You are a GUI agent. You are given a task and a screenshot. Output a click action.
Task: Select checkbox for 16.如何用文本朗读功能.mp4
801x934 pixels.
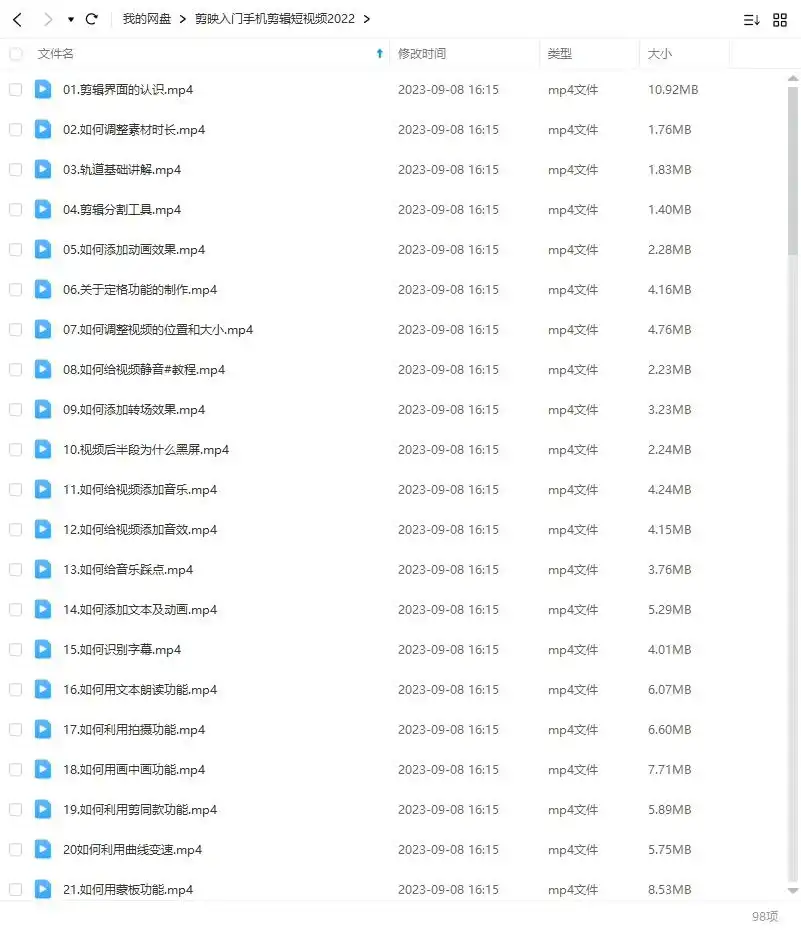(x=16, y=689)
